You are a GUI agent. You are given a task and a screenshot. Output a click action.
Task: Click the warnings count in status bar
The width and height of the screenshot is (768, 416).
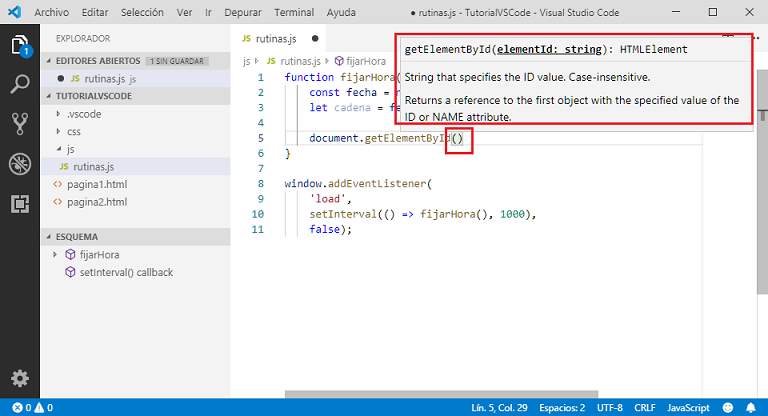pyautogui.click(x=44, y=408)
